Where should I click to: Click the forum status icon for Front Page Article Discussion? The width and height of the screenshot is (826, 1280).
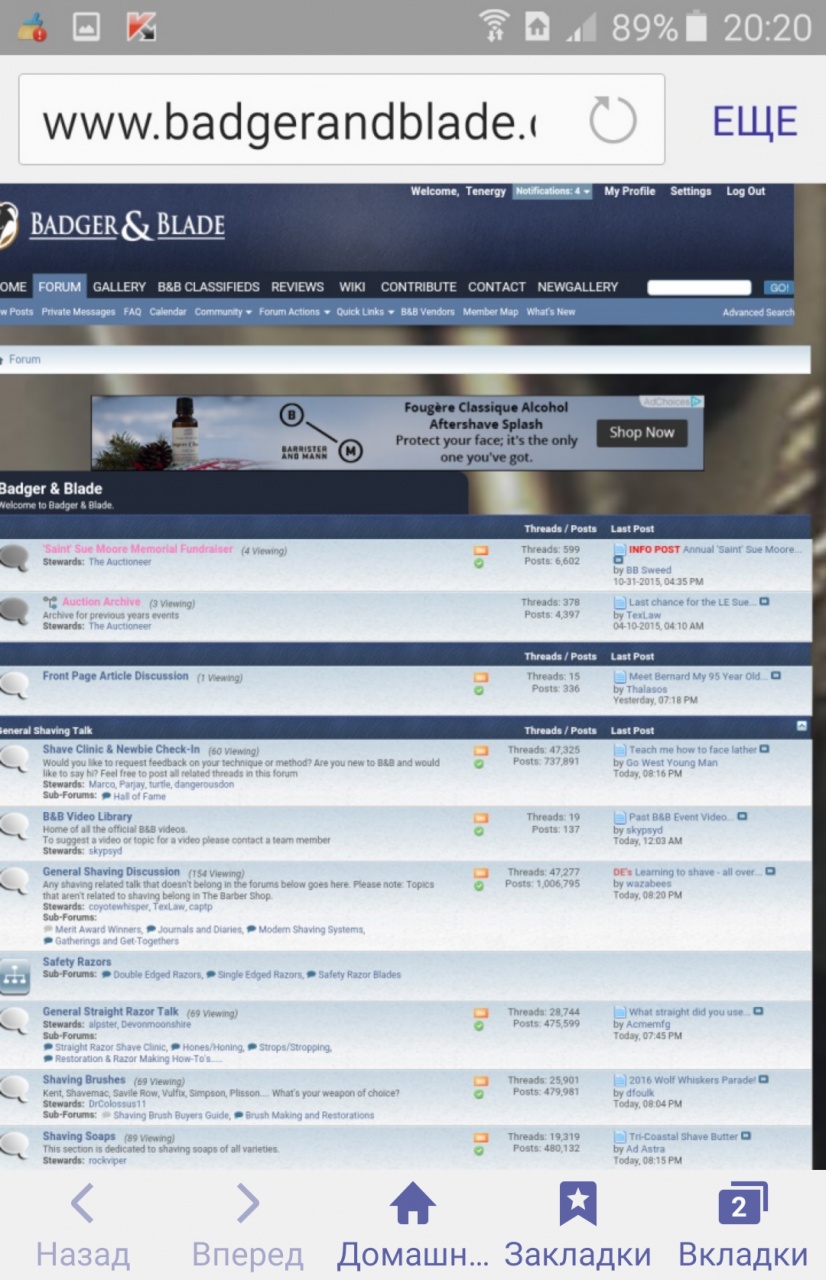(14, 685)
